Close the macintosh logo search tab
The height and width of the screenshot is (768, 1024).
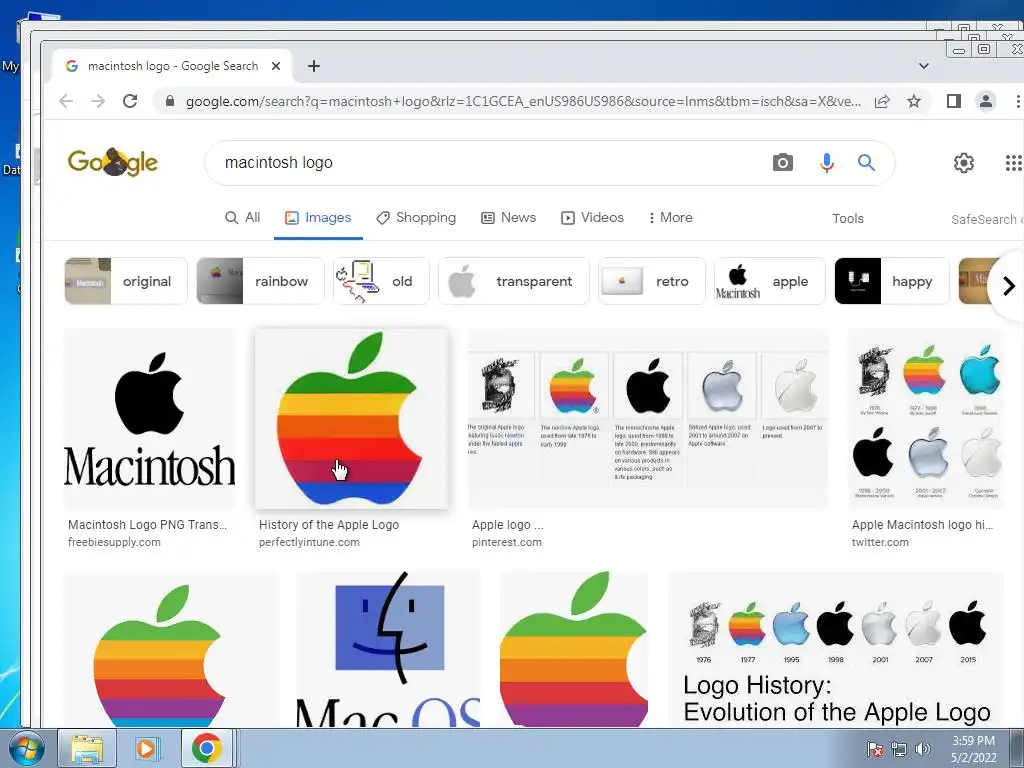276,66
